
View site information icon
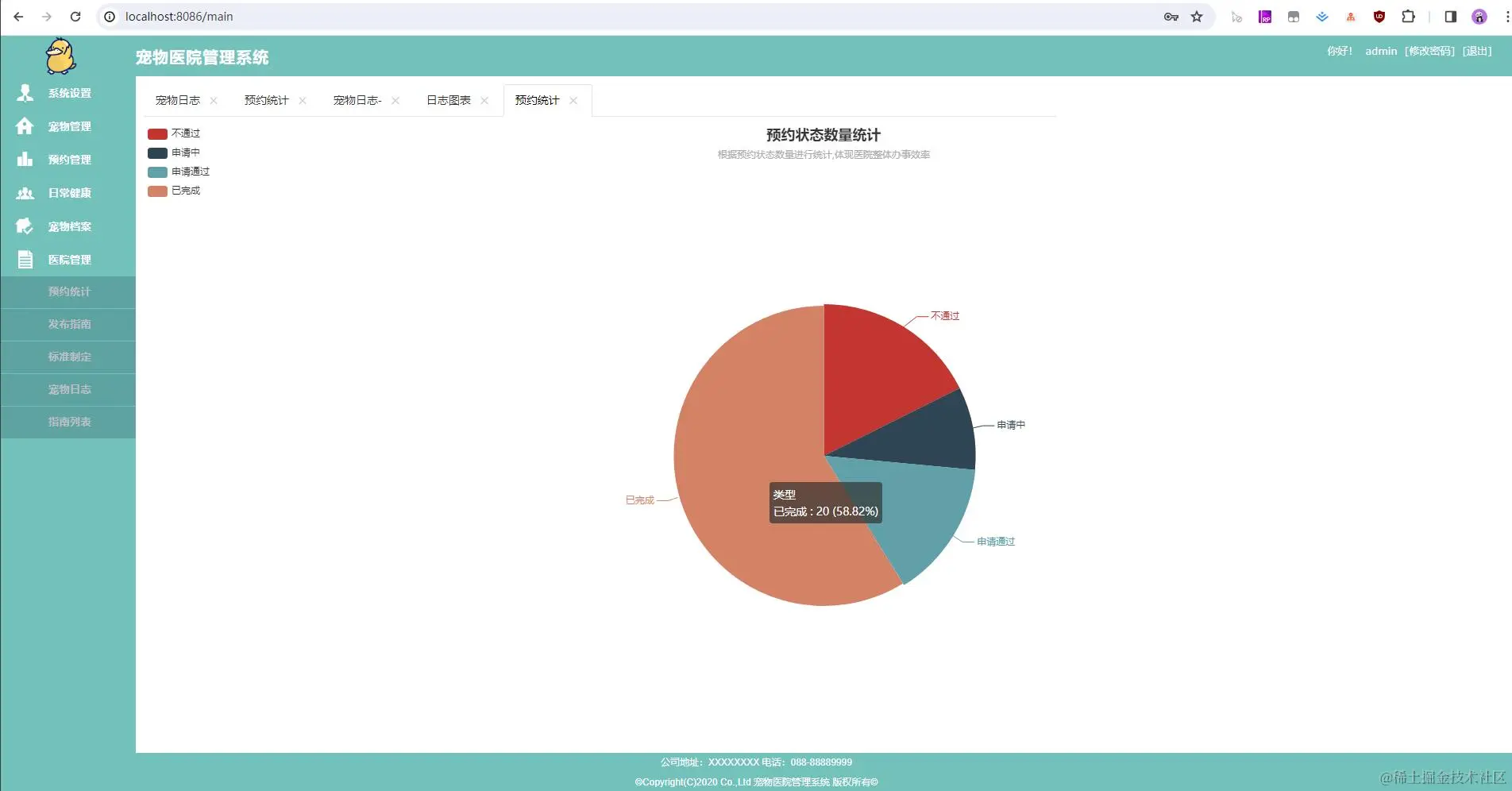tap(110, 17)
